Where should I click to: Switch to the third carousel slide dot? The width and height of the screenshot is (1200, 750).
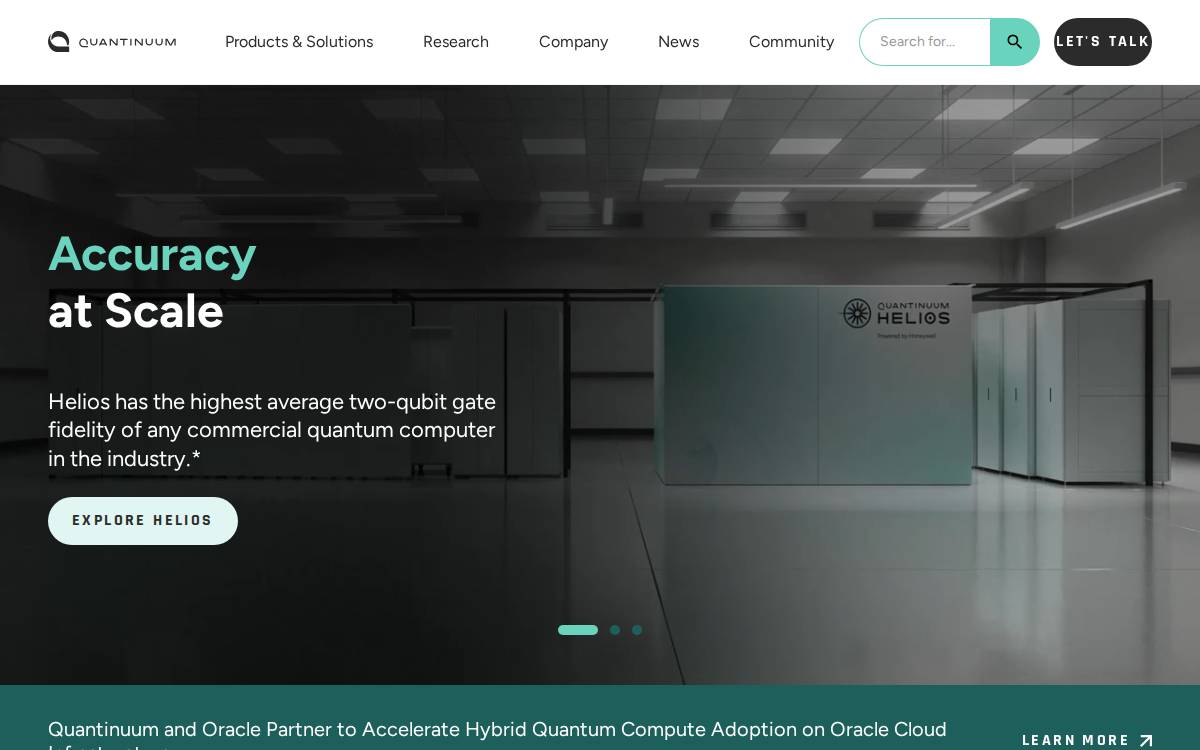(637, 630)
